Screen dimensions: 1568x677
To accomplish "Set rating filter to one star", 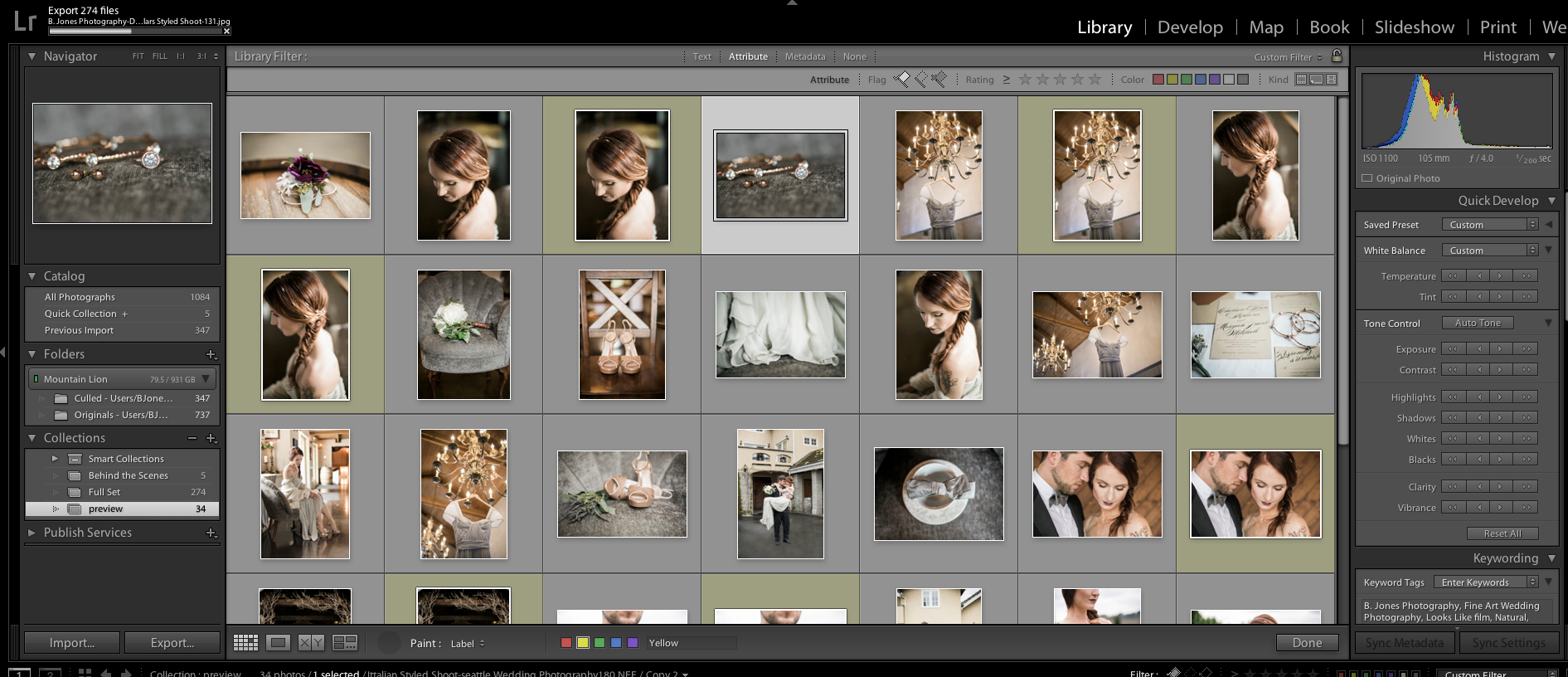I will [x=1025, y=80].
